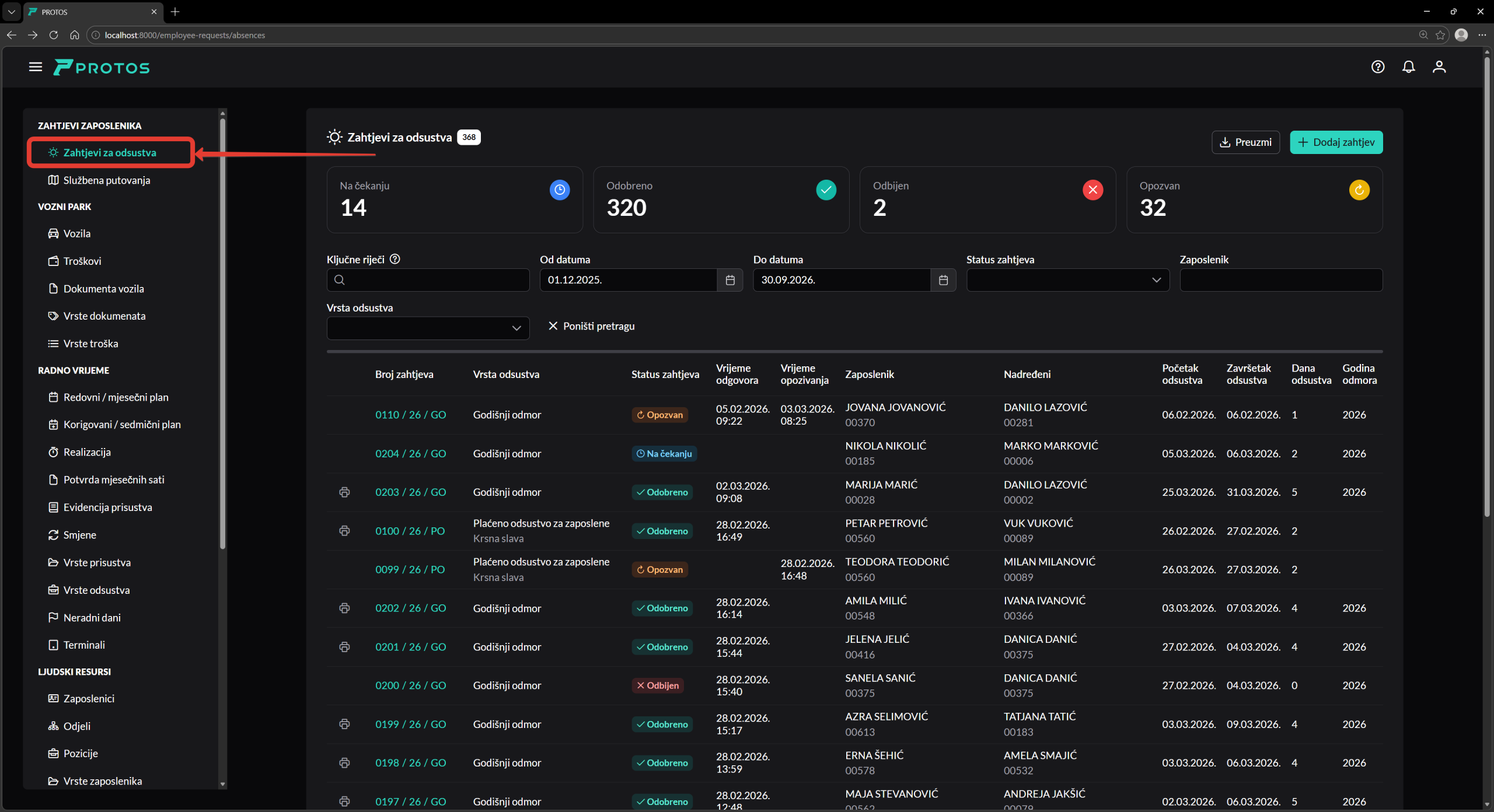1494x812 pixels.
Task: Open request link 0110 / 26 / GO
Action: coord(410,415)
